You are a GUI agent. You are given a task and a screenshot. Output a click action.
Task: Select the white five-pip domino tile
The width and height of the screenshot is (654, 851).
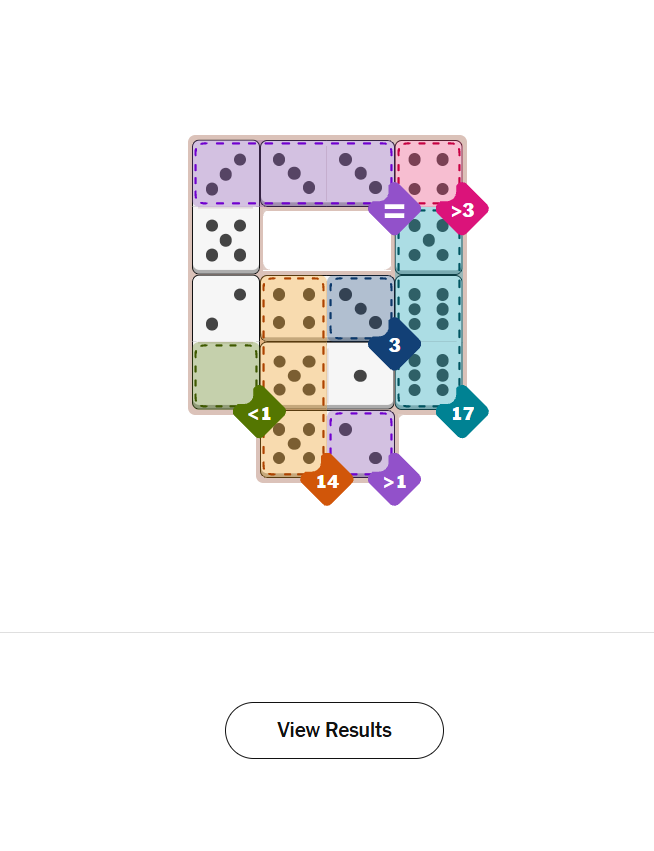[x=226, y=240]
